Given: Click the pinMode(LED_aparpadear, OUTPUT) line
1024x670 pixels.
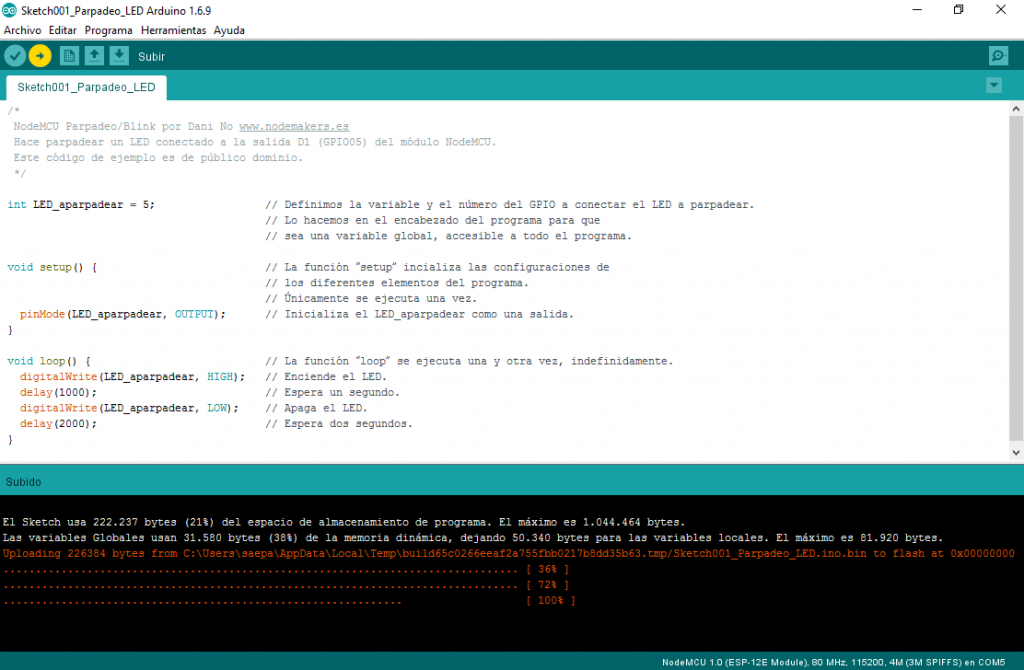Looking at the screenshot, I should 123,314.
